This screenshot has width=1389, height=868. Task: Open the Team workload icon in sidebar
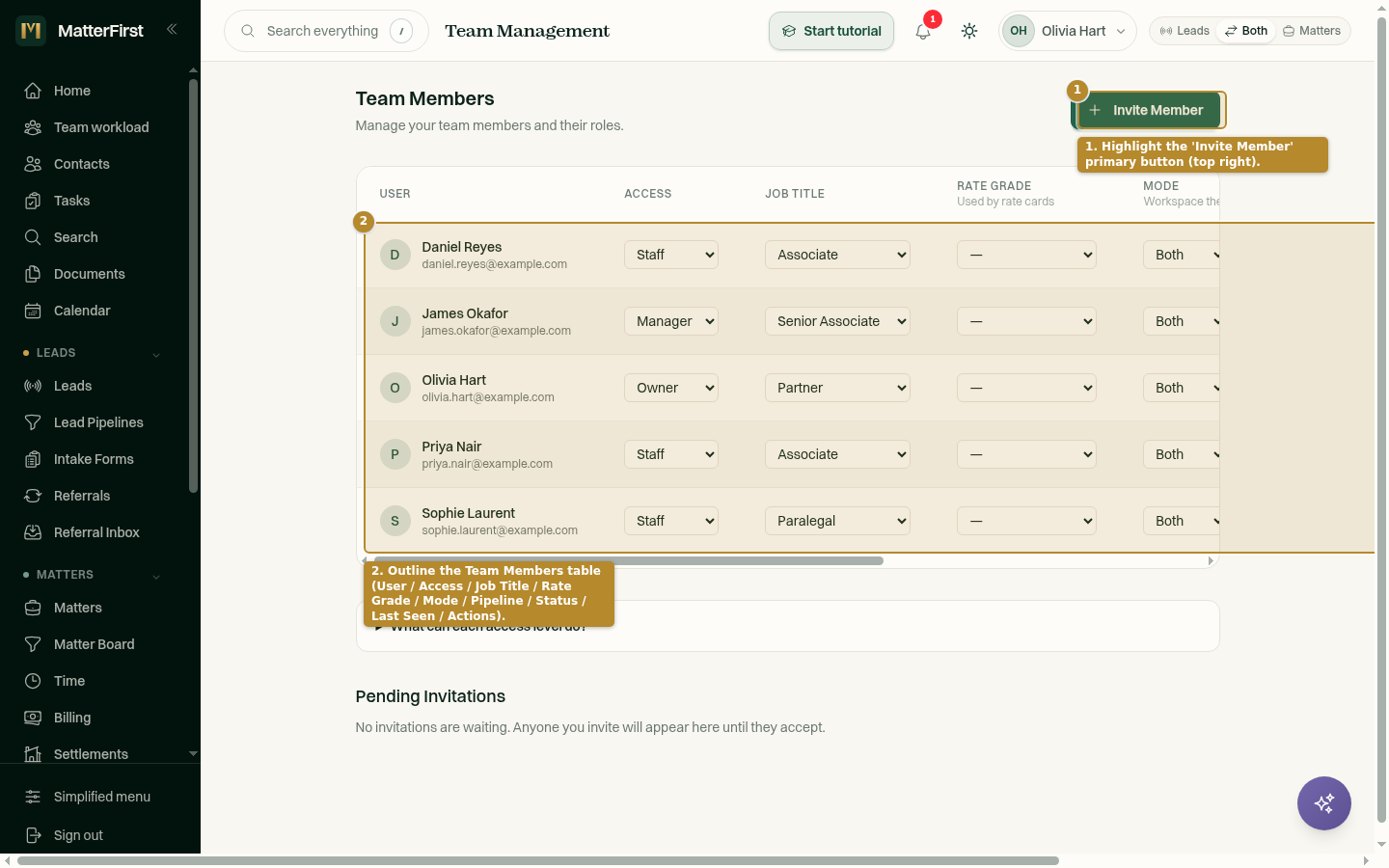click(x=33, y=127)
